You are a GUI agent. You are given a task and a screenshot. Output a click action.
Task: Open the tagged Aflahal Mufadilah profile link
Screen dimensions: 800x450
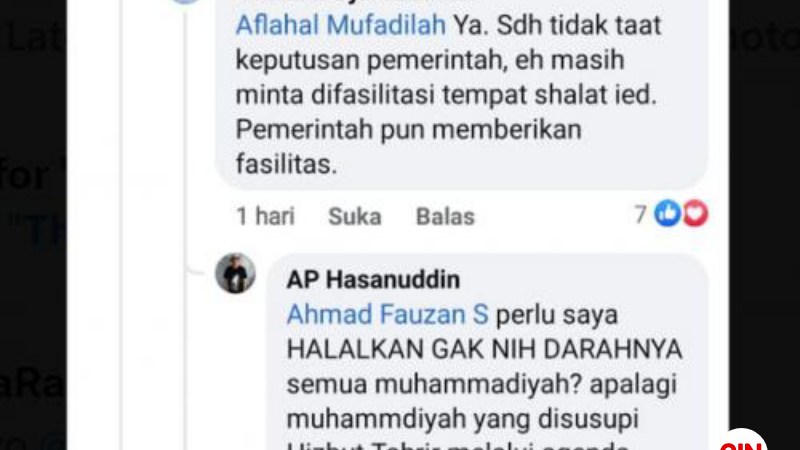(341, 25)
